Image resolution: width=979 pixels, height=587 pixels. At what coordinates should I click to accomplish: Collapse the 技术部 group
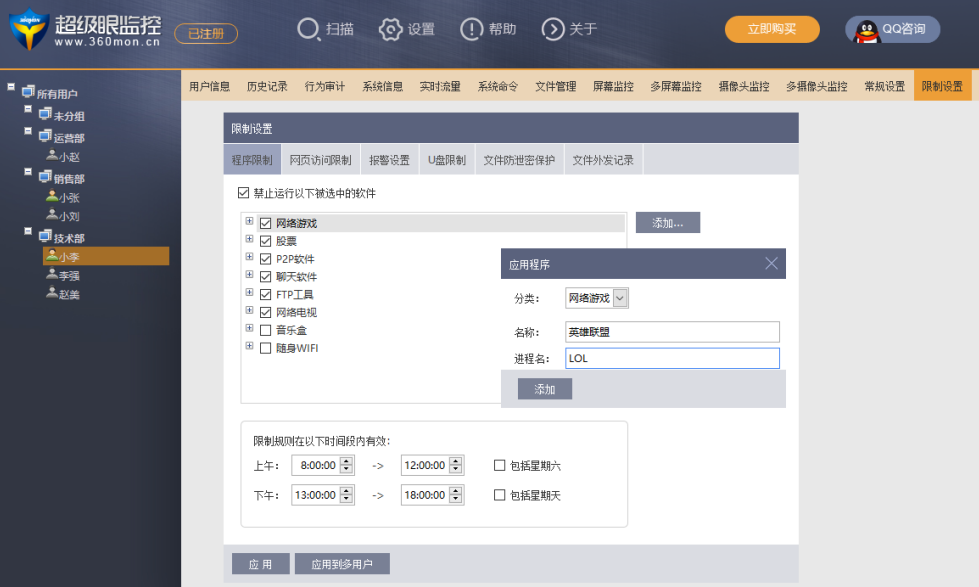pos(29,236)
